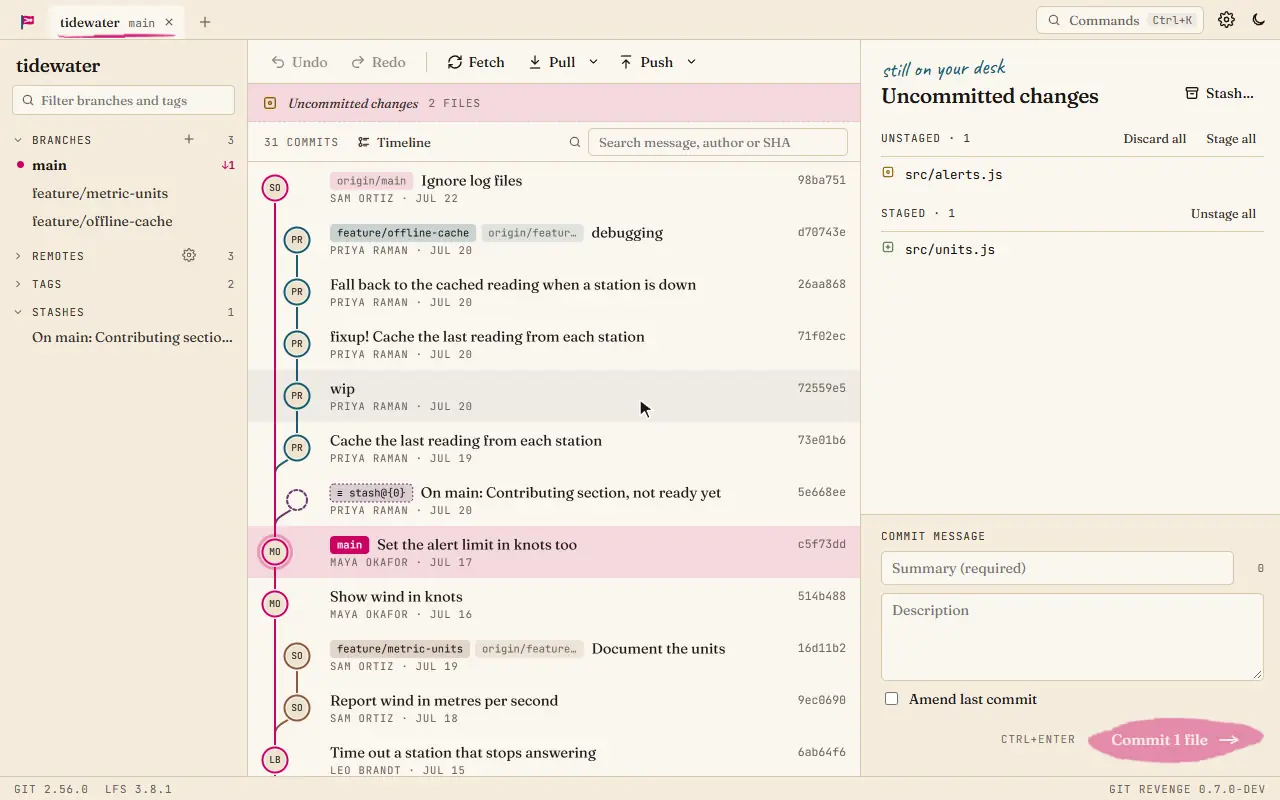Fetch from remote
The width and height of the screenshot is (1280, 800).
pyautogui.click(x=476, y=62)
